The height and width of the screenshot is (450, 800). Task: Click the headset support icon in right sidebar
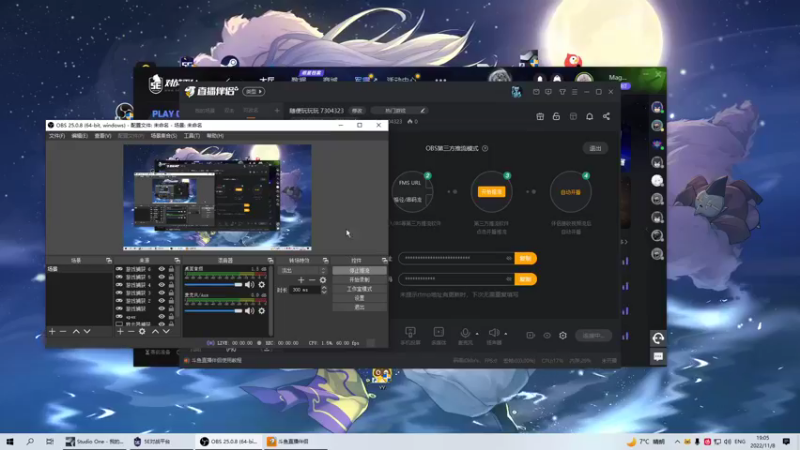658,338
